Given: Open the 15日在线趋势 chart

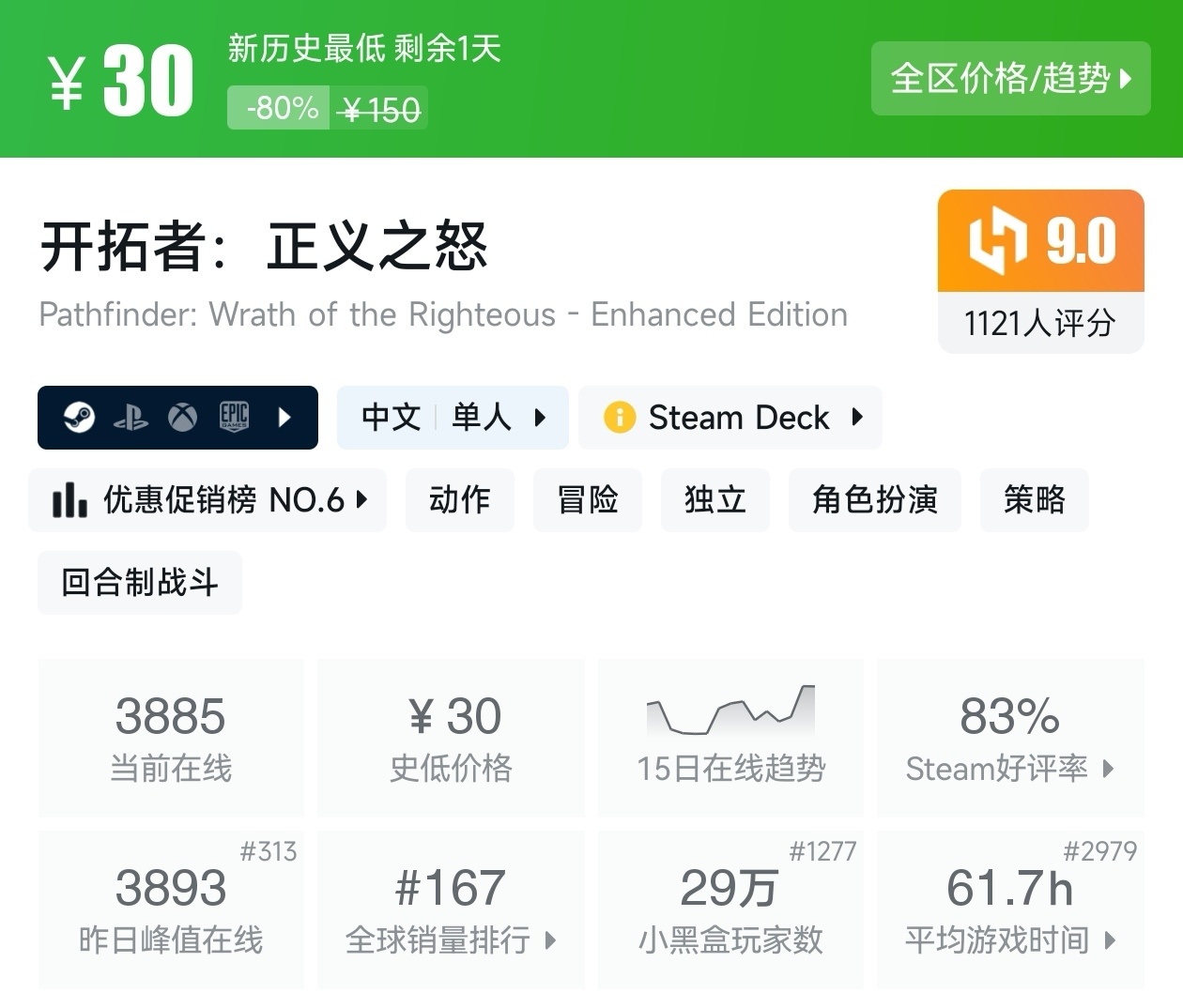Looking at the screenshot, I should [730, 739].
